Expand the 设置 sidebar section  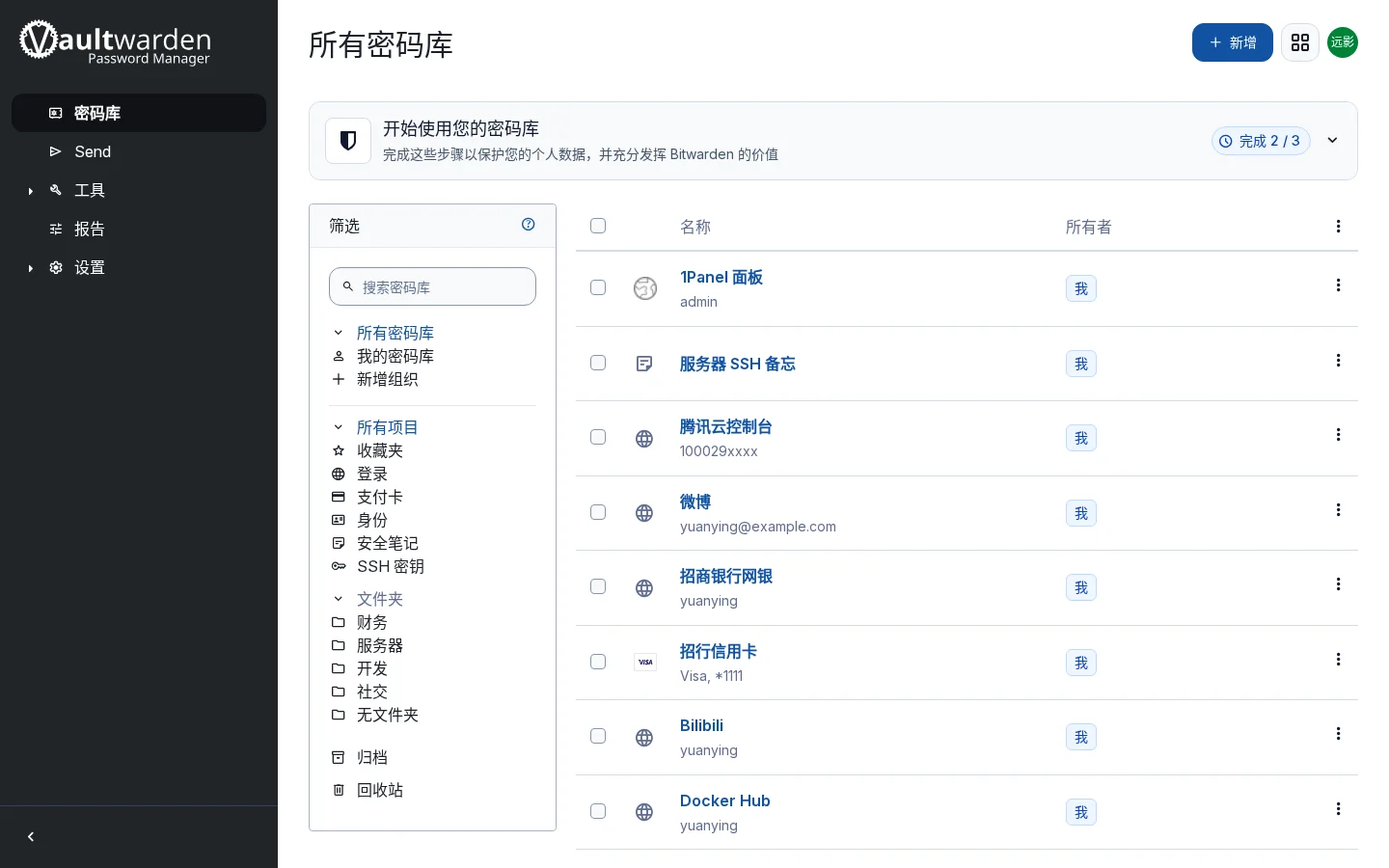point(31,268)
